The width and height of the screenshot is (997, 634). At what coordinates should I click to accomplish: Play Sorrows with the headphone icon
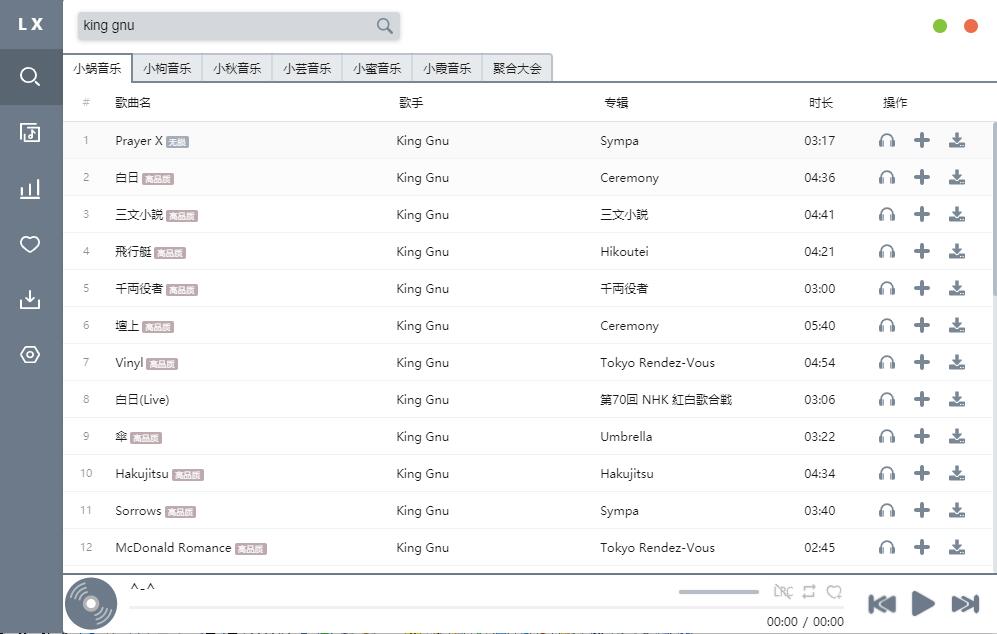(x=887, y=511)
